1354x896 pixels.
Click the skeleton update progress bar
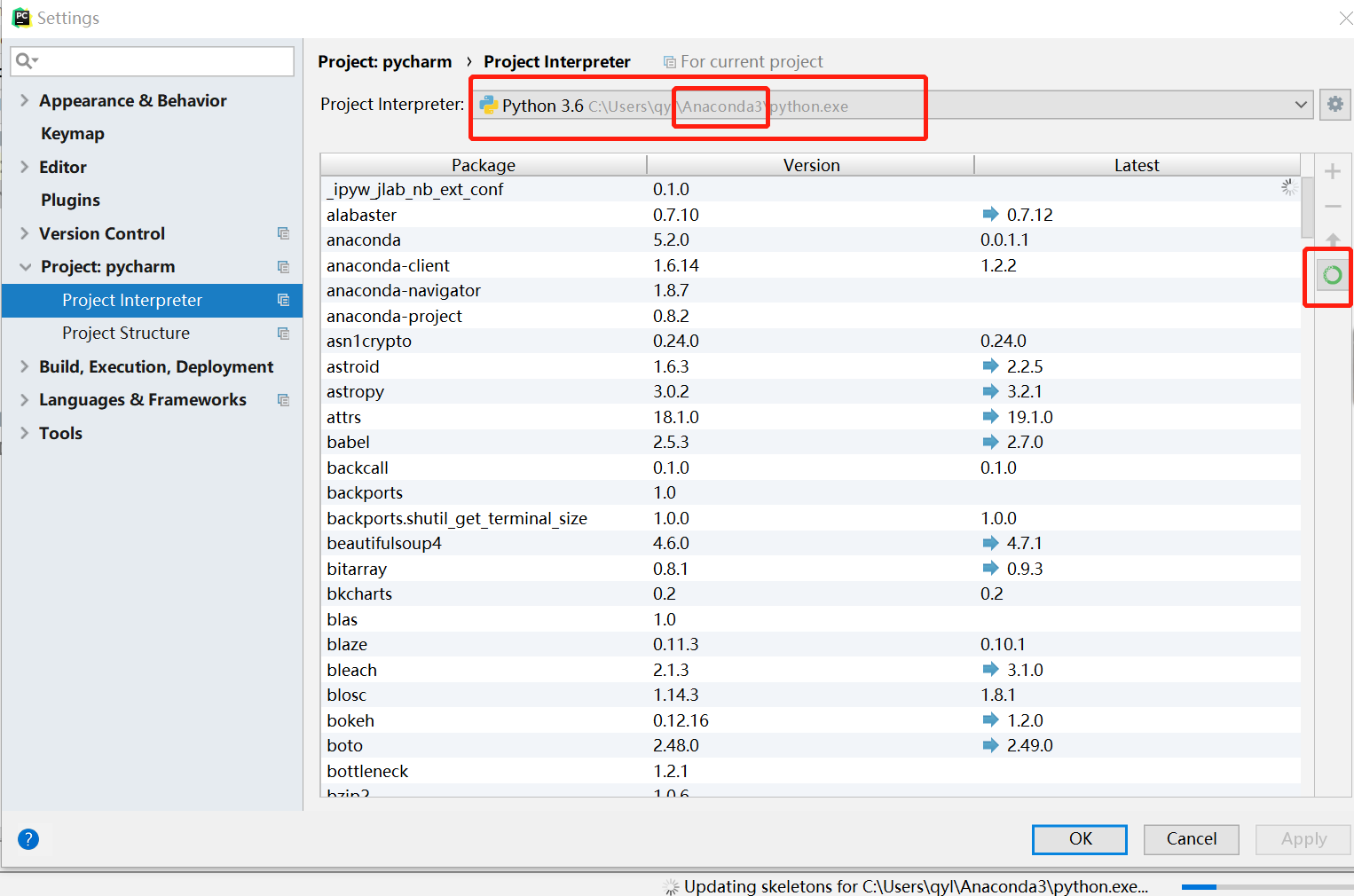point(1266,886)
